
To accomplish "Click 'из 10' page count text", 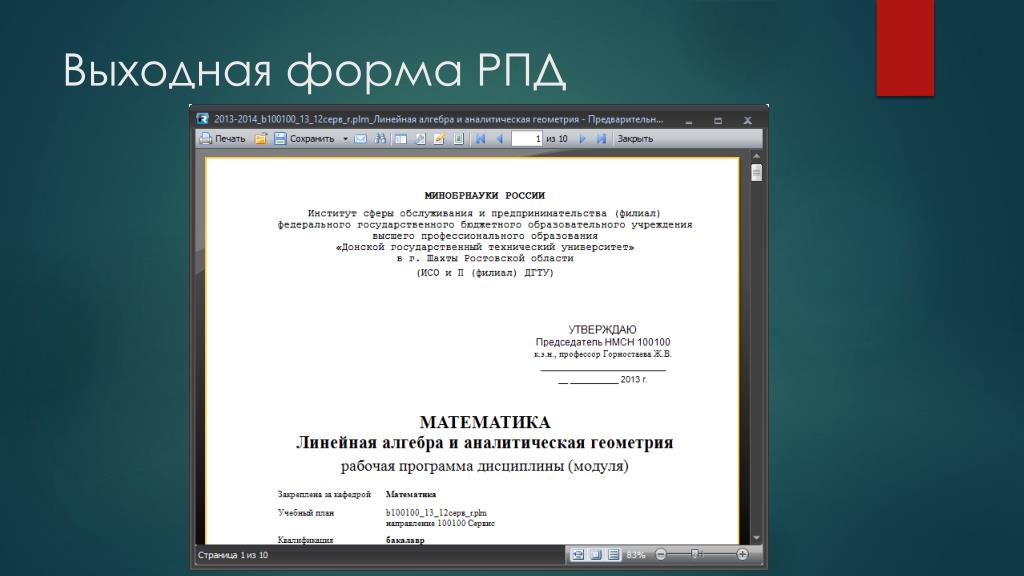I will coord(556,138).
